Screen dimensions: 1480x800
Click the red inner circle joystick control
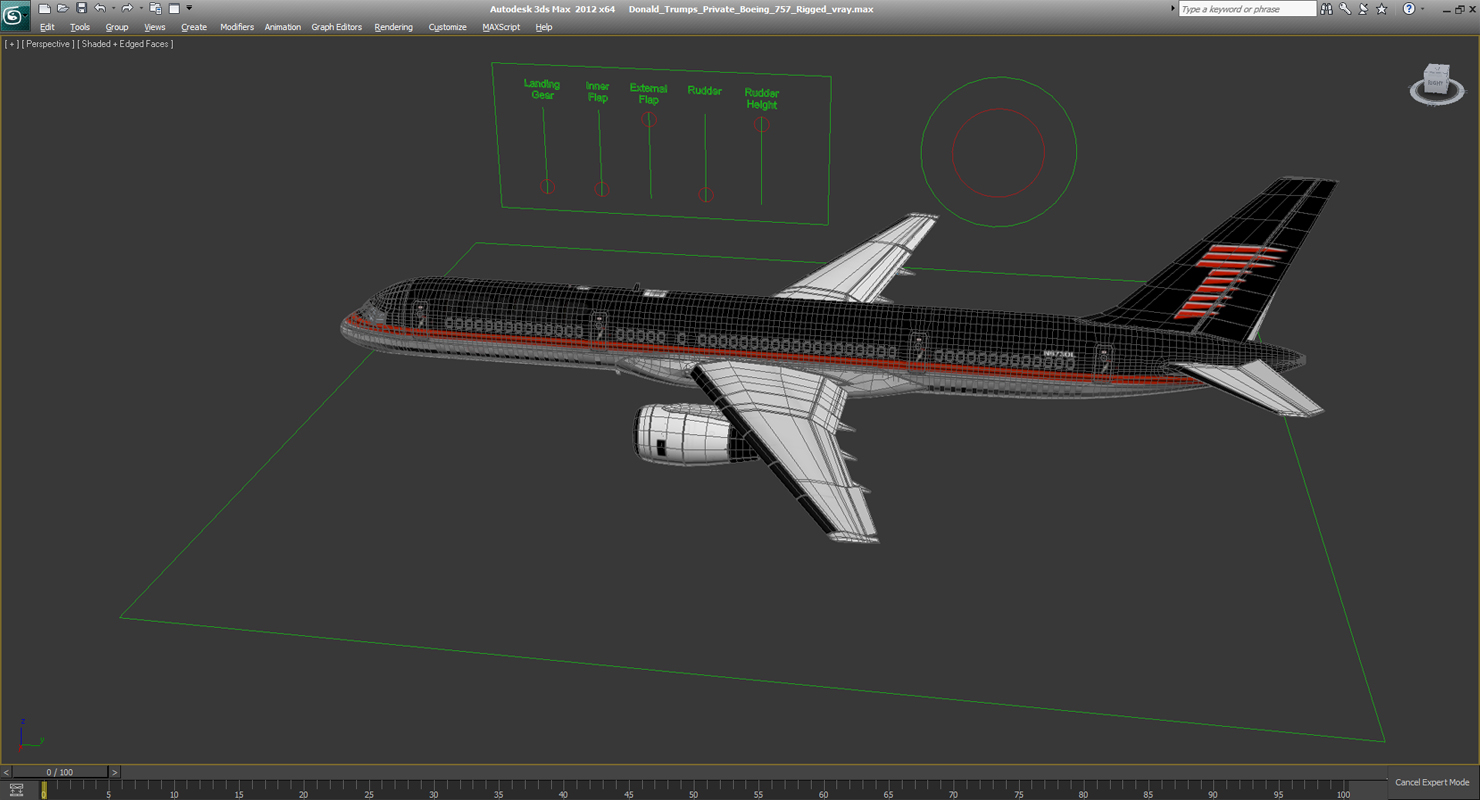[998, 152]
